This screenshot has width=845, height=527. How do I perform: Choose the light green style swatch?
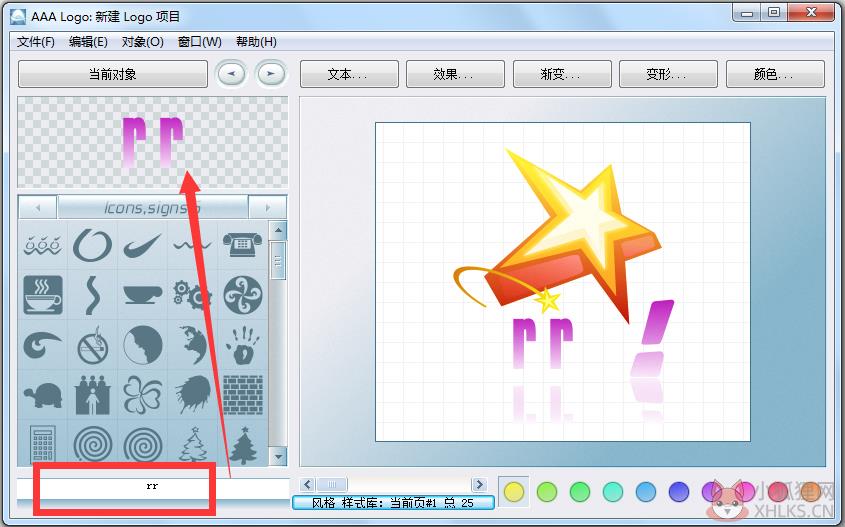pyautogui.click(x=547, y=491)
